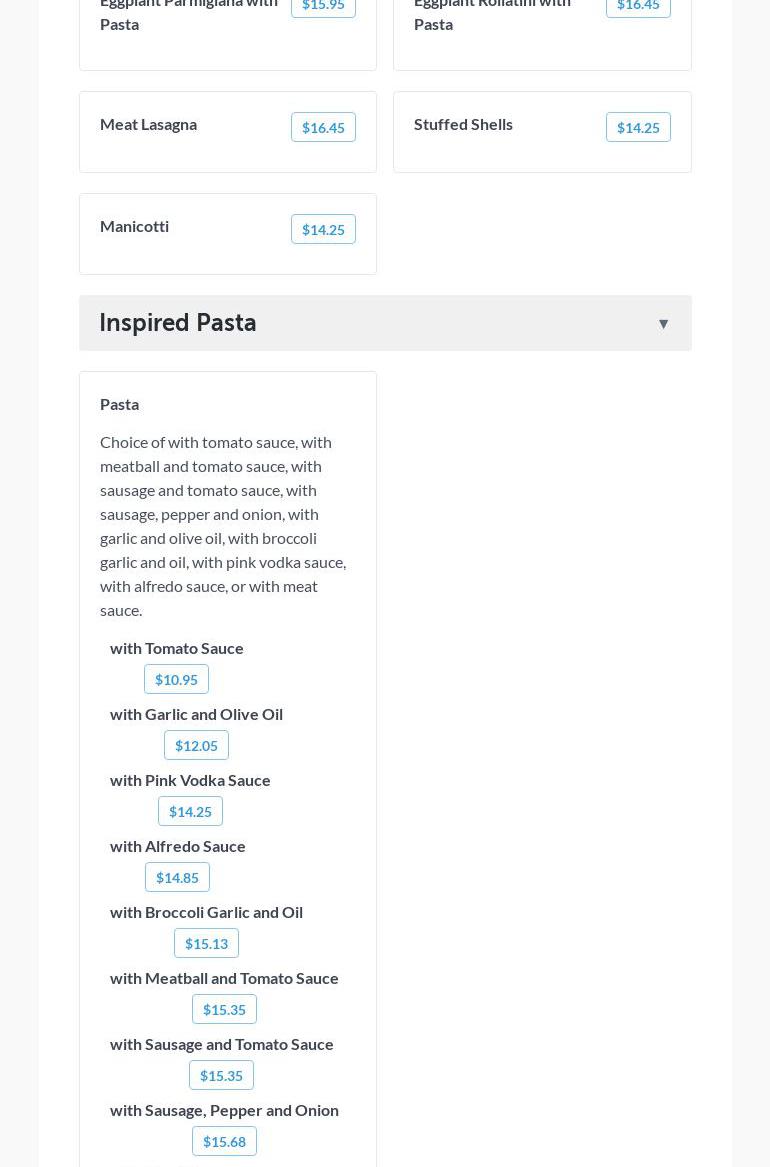Open the Meat Lasagna item title
Image resolution: width=770 pixels, height=1167 pixels.
tap(148, 124)
